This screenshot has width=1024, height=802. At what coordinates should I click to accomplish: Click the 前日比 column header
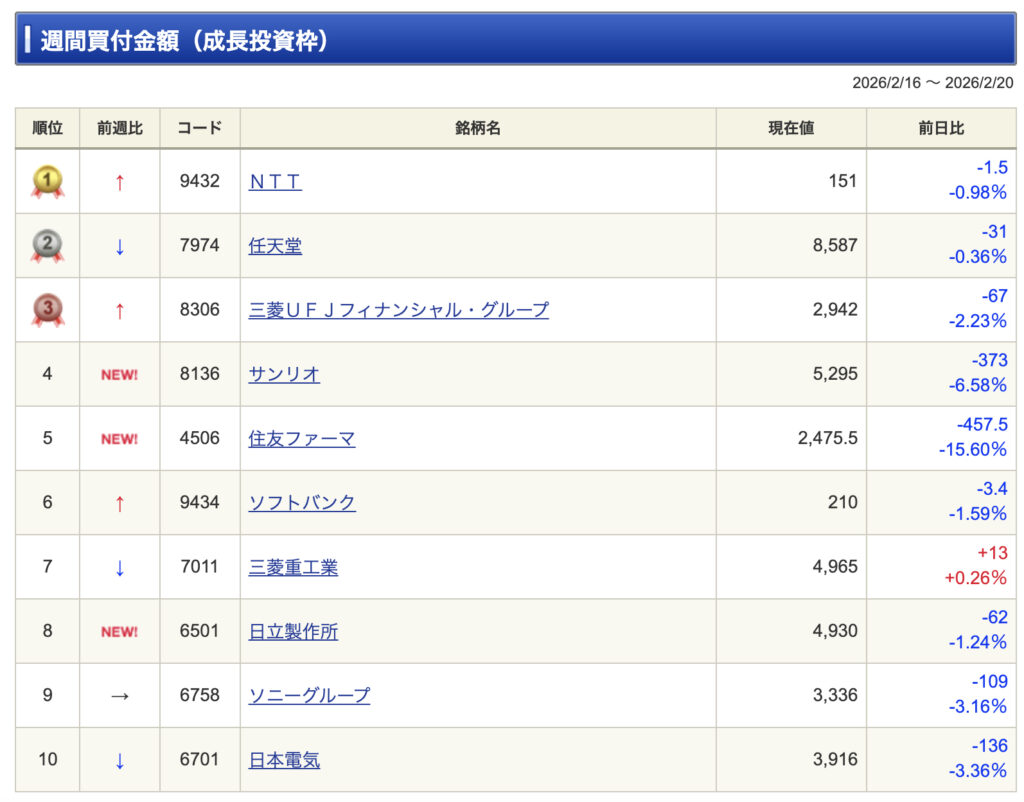pos(940,128)
